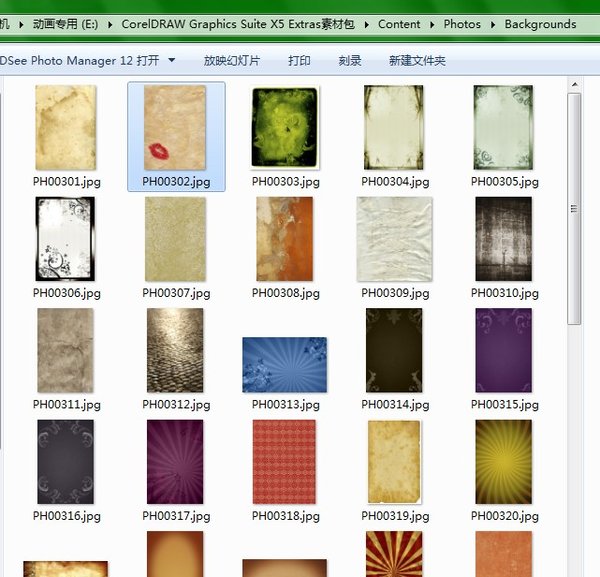
Task: Click the PH00310.jpg file name
Action: (x=504, y=293)
